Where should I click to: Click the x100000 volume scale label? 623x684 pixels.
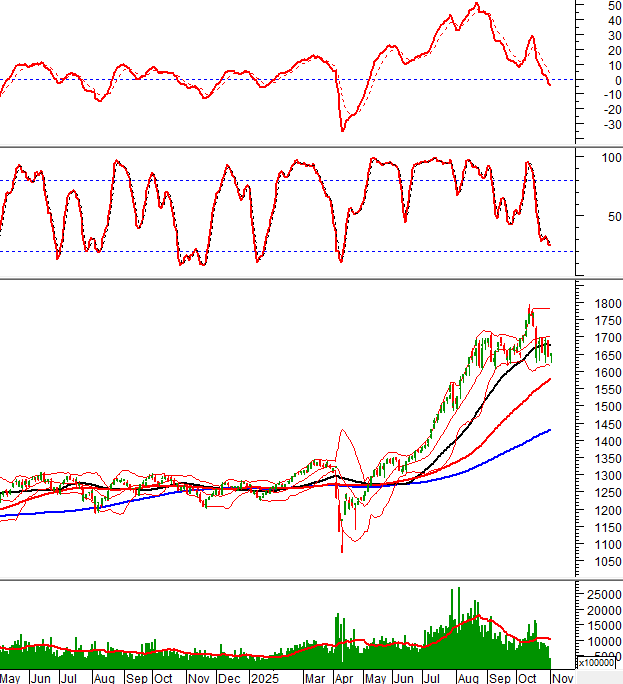point(599,662)
